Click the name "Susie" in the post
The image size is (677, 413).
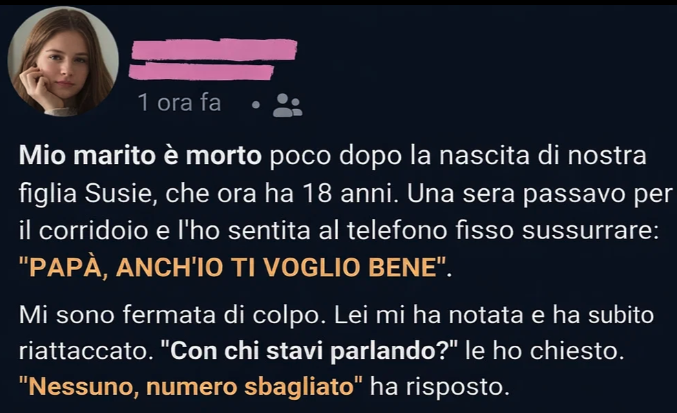117,194
